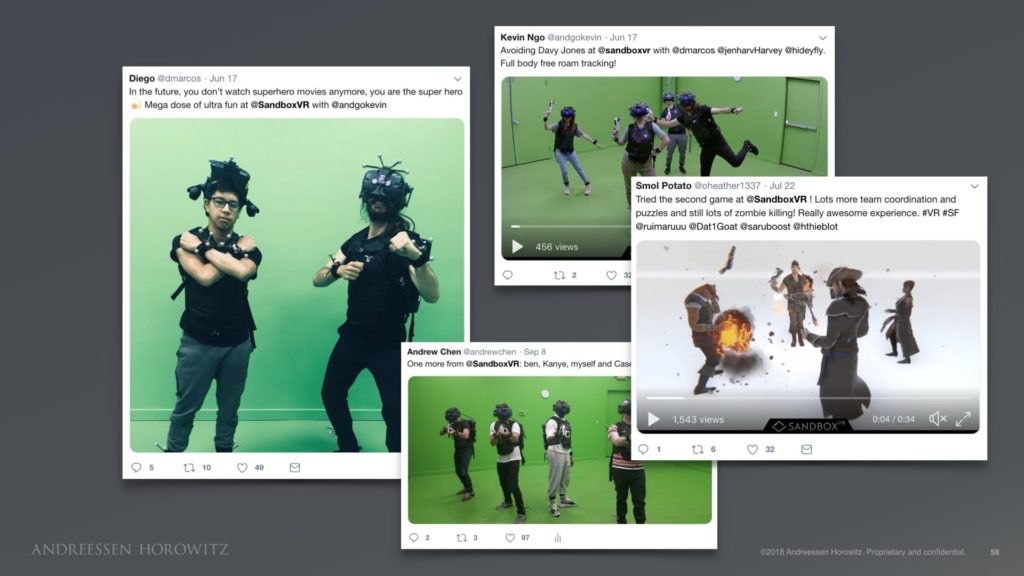Unmute the Smol Potato video speaker icon
The height and width of the screenshot is (576, 1024).
tap(938, 419)
